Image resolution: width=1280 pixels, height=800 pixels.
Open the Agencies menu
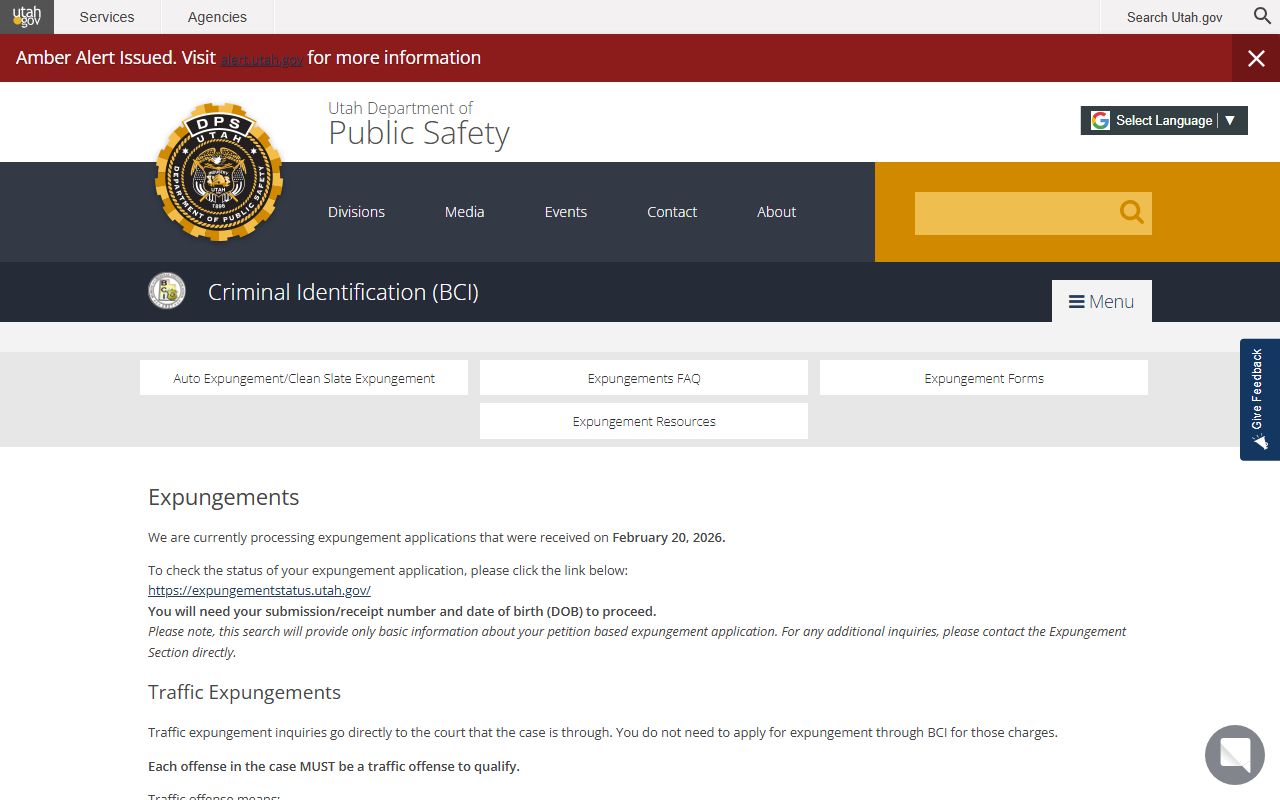pyautogui.click(x=217, y=17)
